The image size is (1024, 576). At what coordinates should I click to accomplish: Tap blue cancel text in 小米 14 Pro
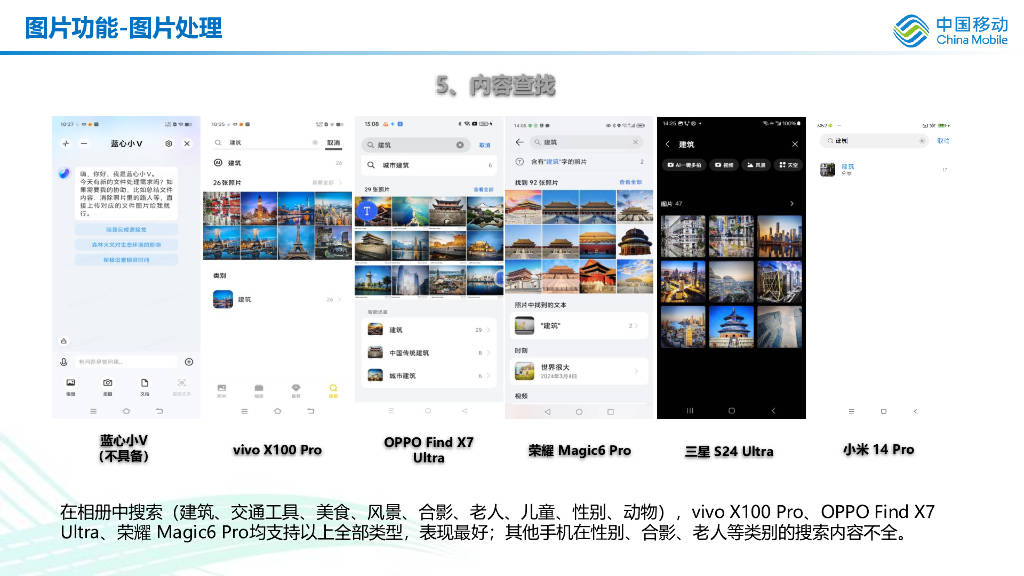pyautogui.click(x=943, y=141)
